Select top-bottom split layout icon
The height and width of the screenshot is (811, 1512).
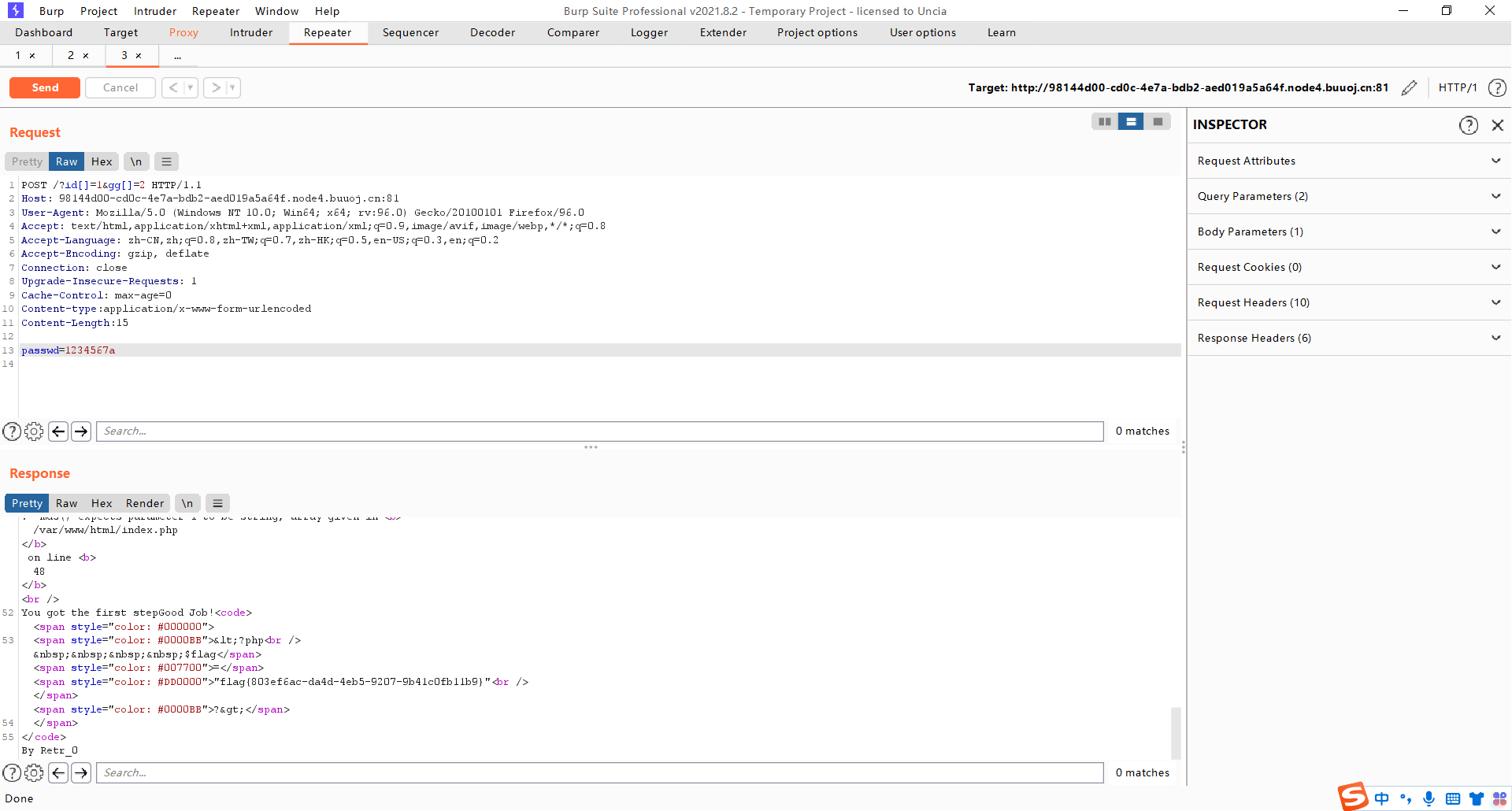coord(1131,121)
